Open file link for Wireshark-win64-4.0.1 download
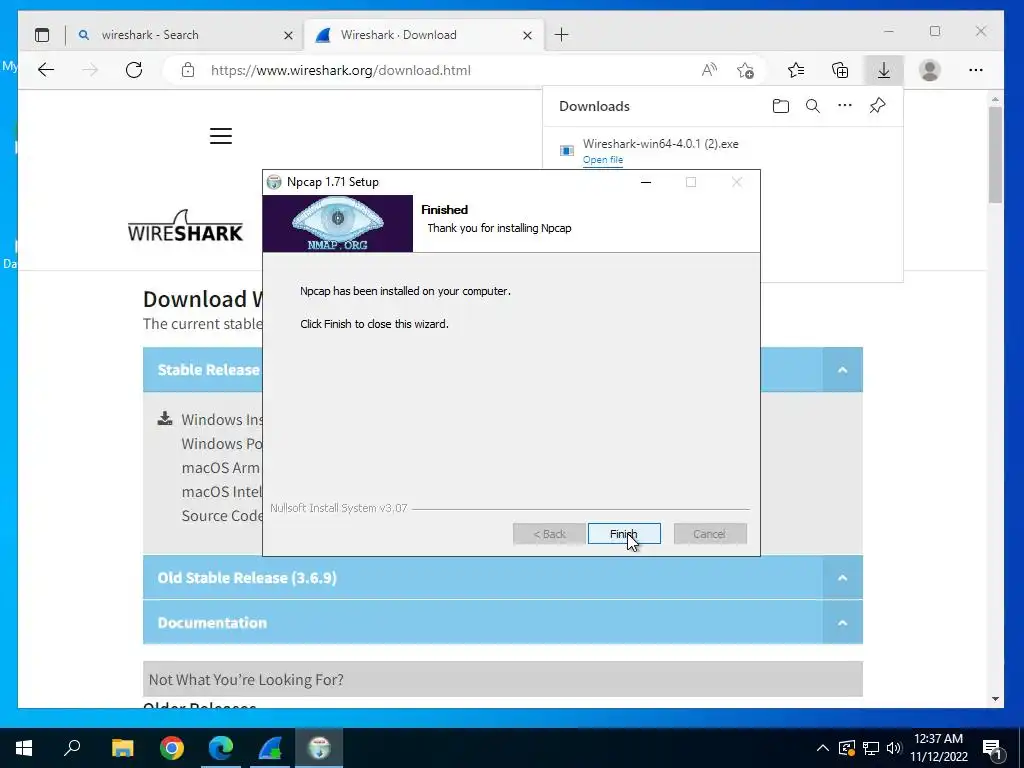 click(603, 159)
